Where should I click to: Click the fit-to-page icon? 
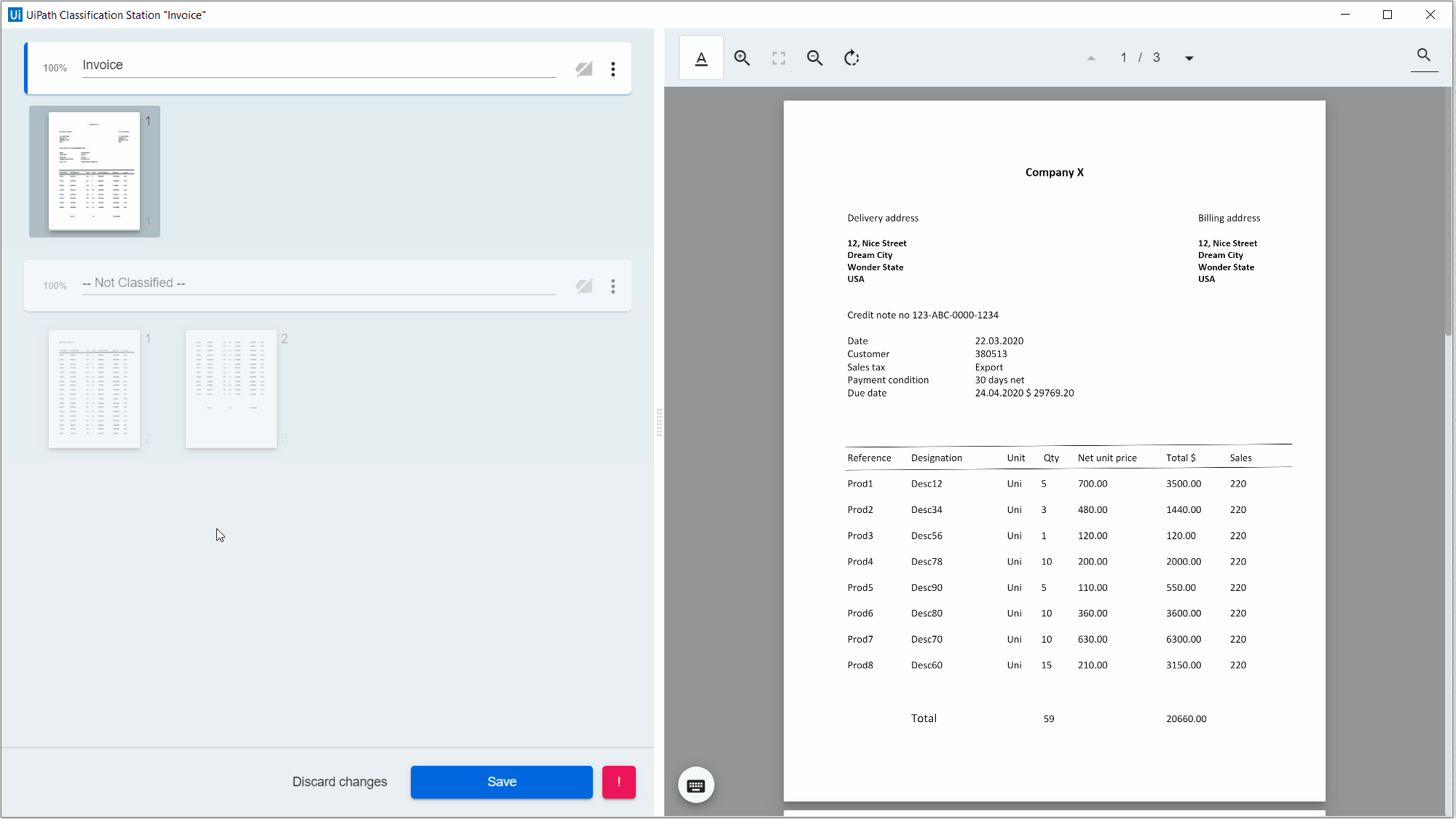(x=779, y=58)
